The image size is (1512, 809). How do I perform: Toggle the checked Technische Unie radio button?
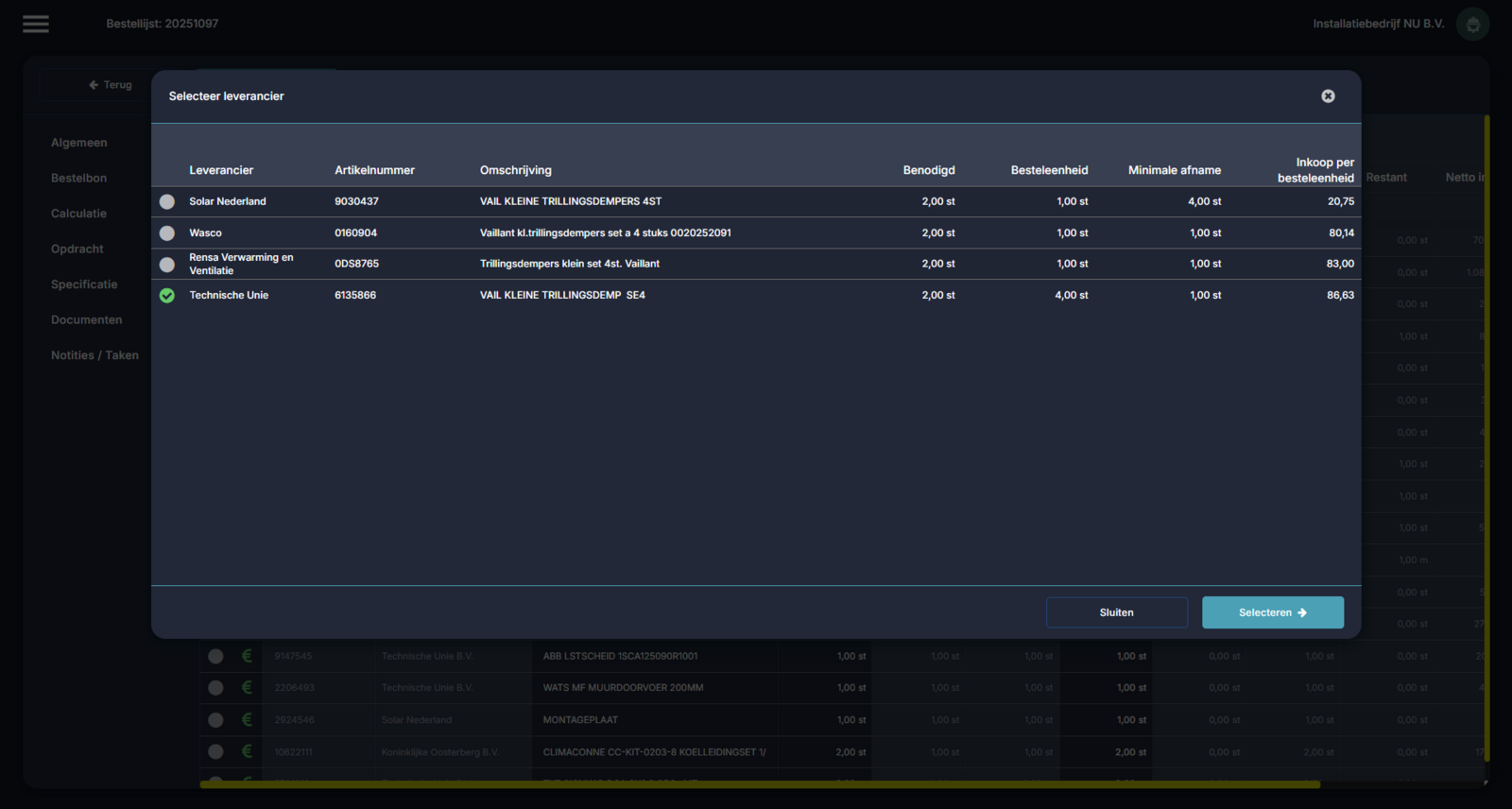tap(167, 296)
